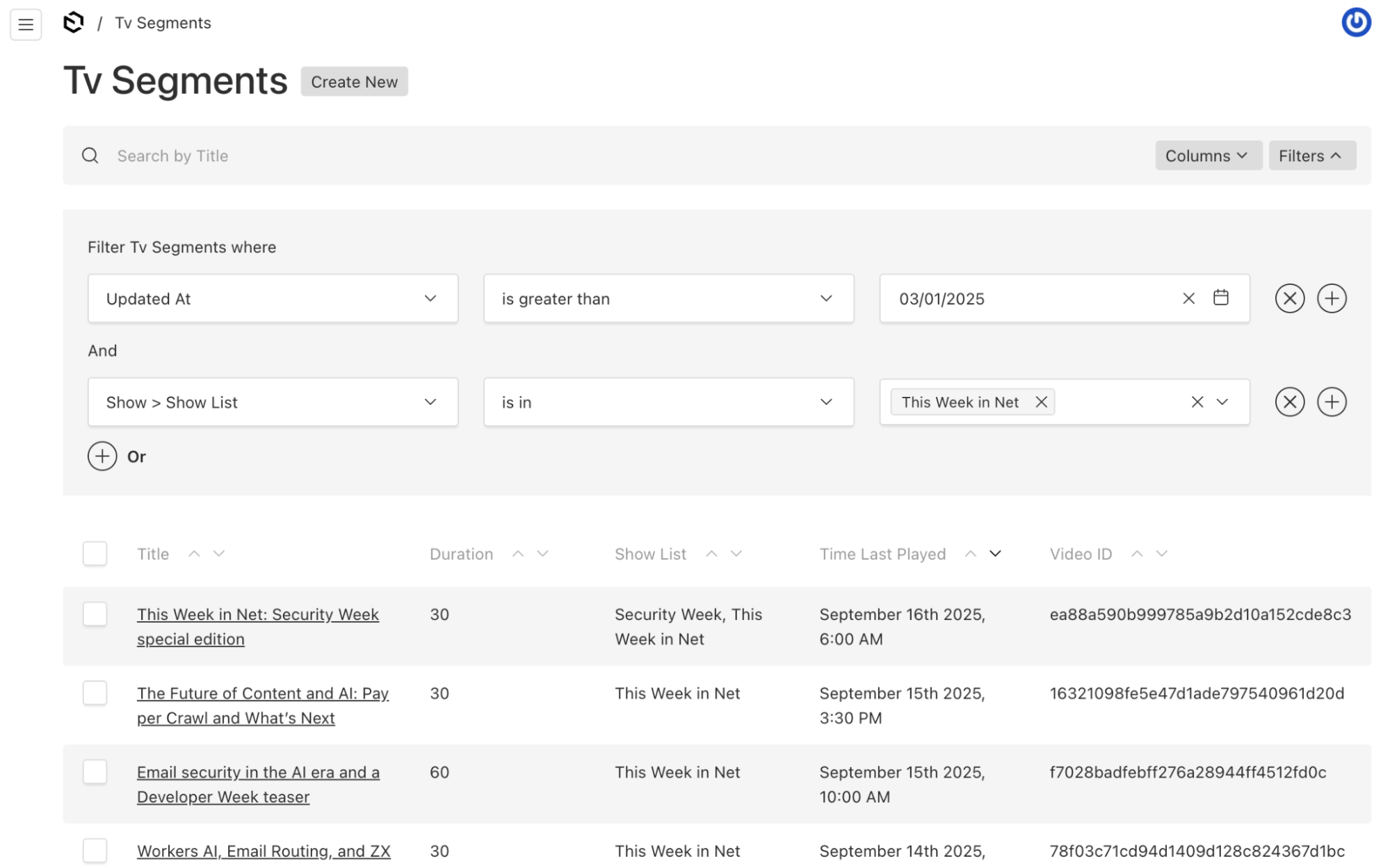Add an Or filter group
The width and height of the screenshot is (1390, 868).
tap(102, 457)
